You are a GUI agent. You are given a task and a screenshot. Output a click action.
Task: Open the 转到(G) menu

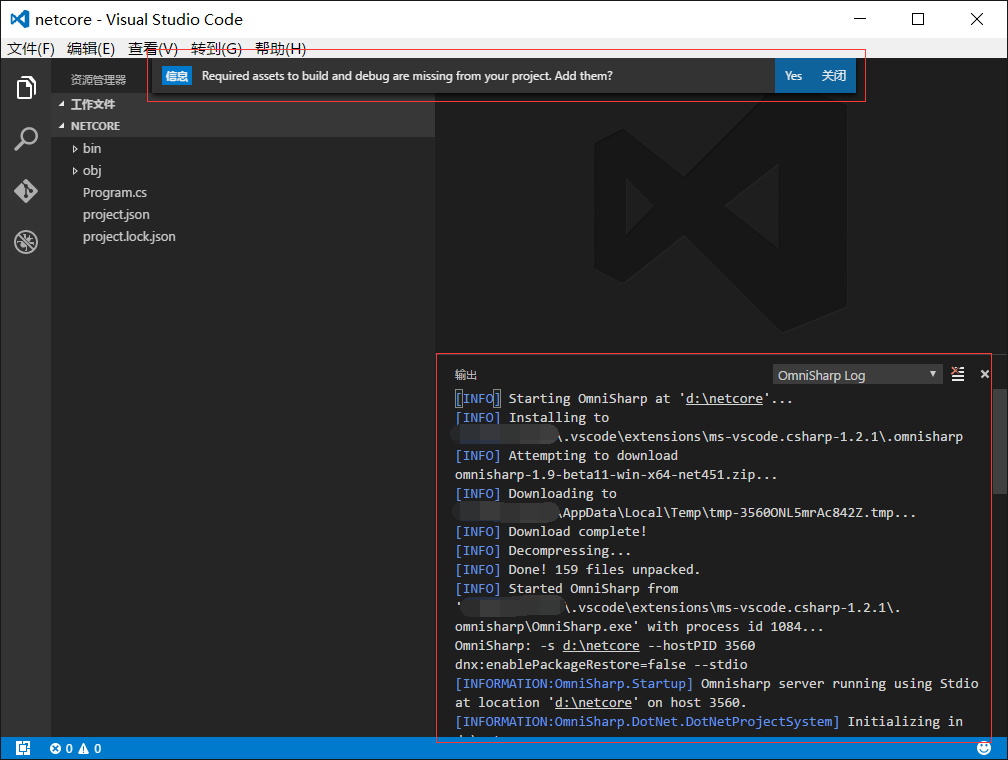click(x=216, y=49)
